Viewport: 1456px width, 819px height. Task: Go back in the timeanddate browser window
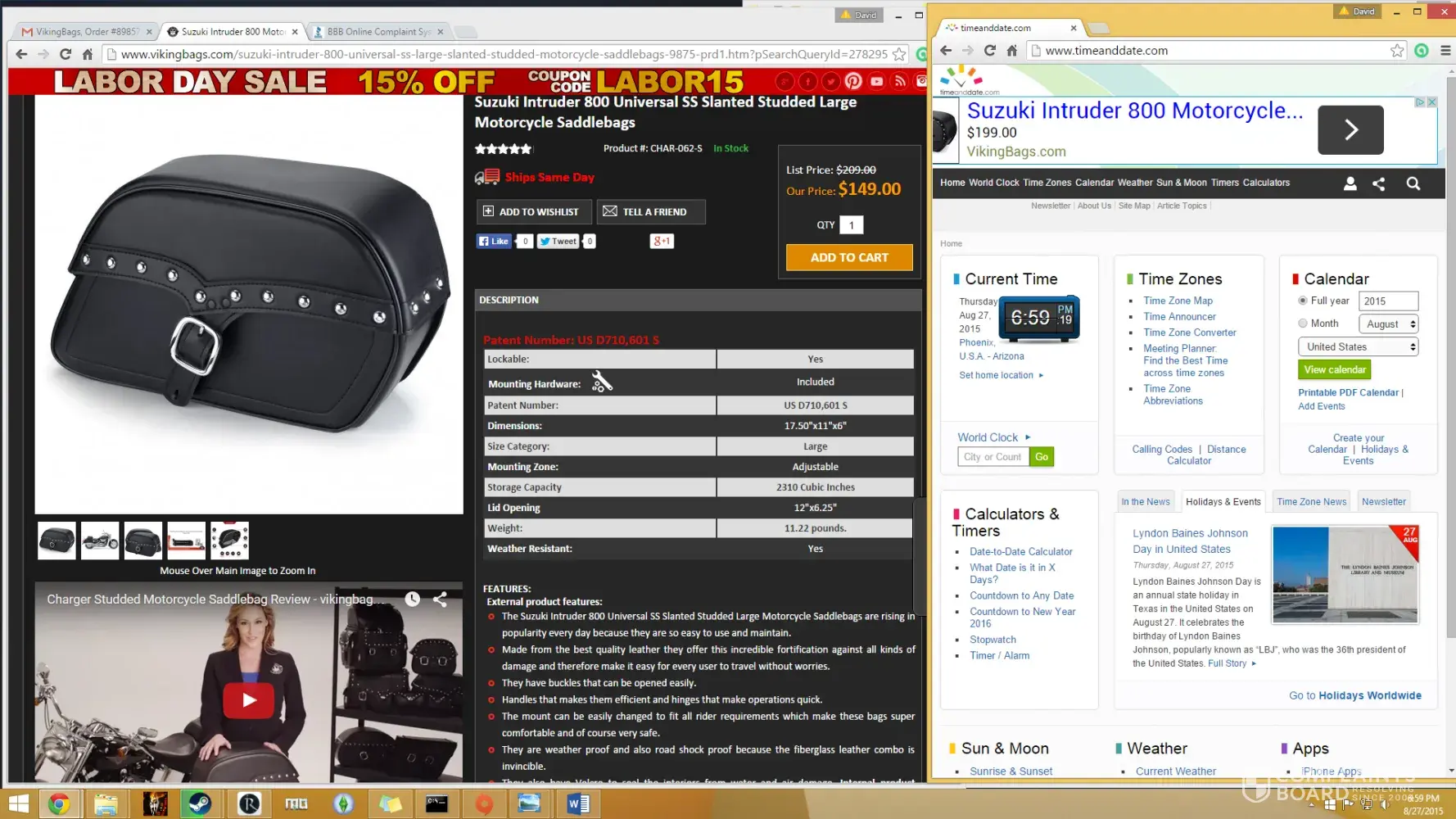tap(946, 50)
